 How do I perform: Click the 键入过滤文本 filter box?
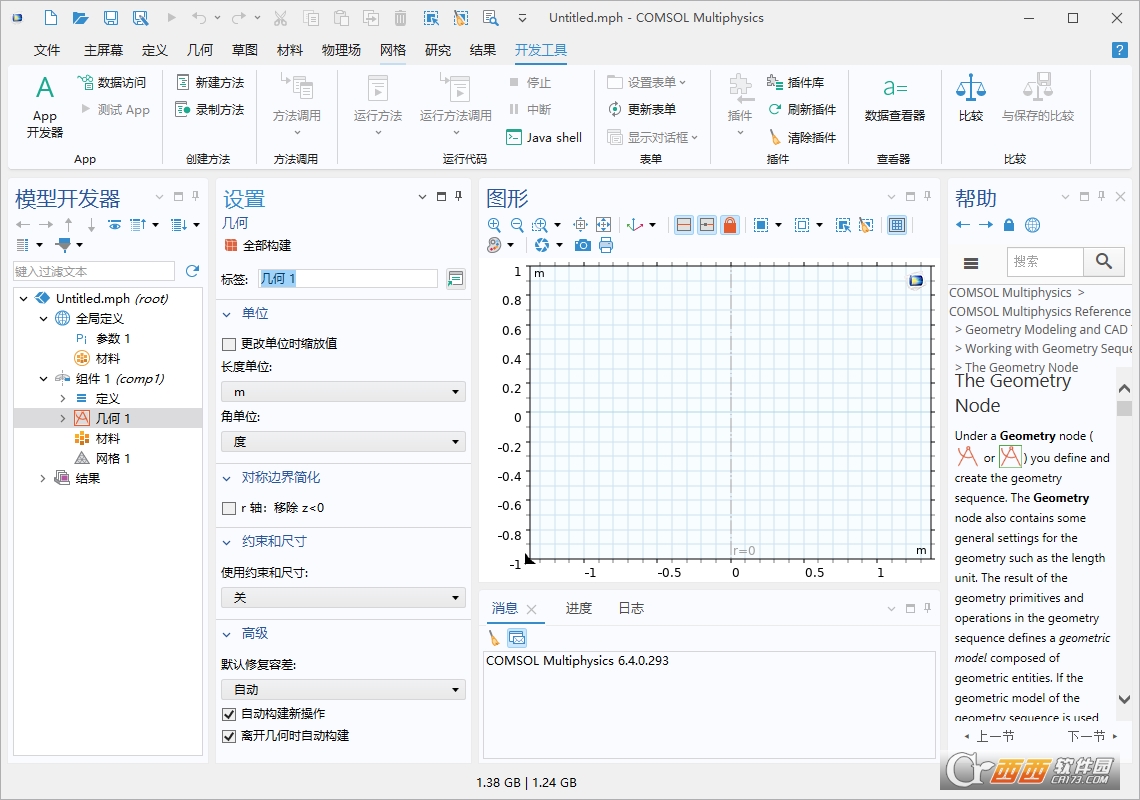[94, 271]
